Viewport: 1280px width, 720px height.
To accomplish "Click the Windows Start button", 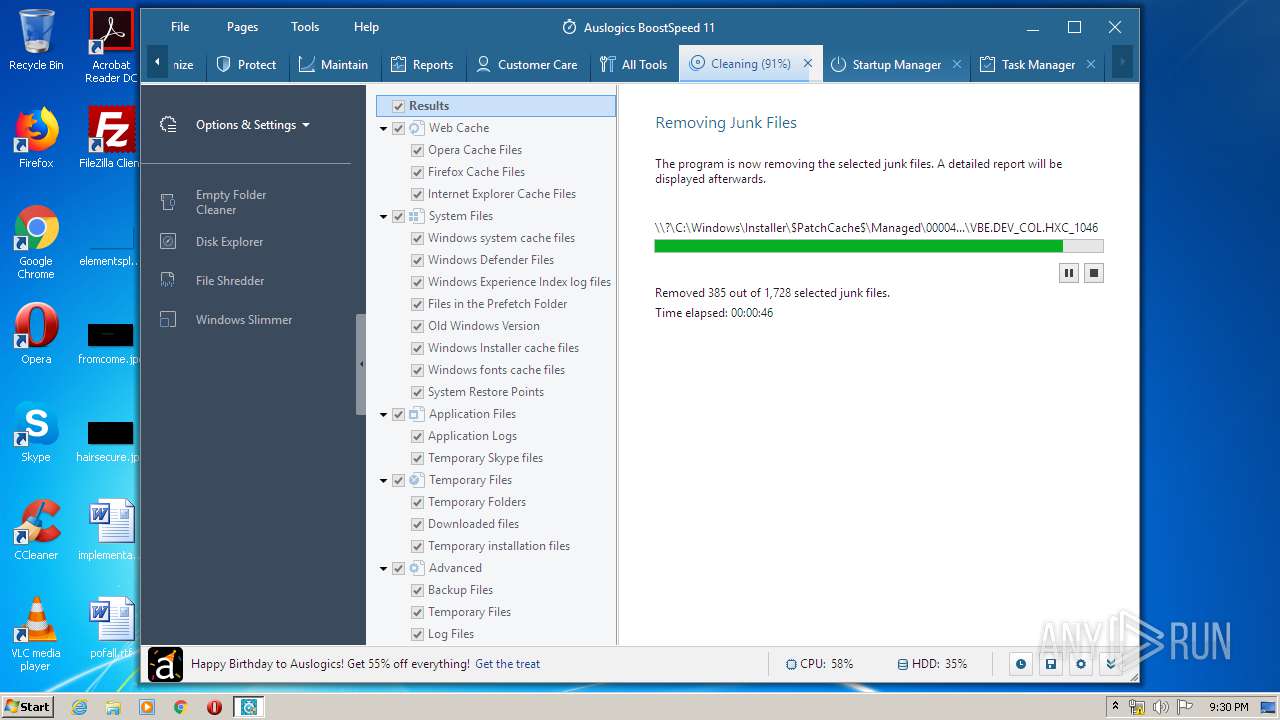I will pos(28,707).
